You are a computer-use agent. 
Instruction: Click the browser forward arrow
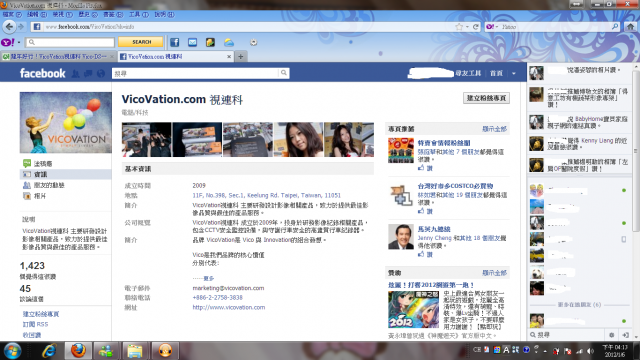coord(21,27)
